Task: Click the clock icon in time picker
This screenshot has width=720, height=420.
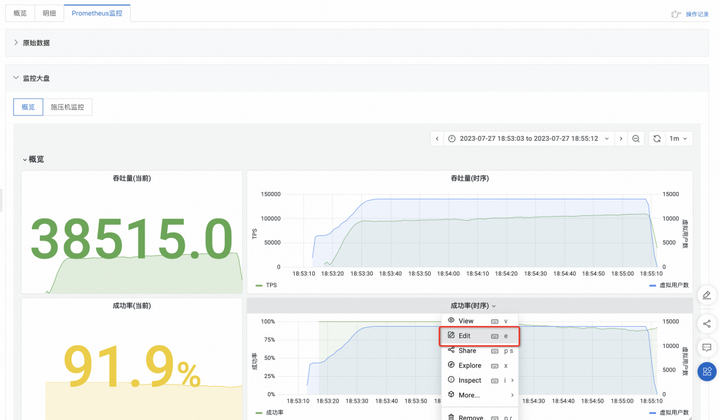Action: pyautogui.click(x=451, y=139)
